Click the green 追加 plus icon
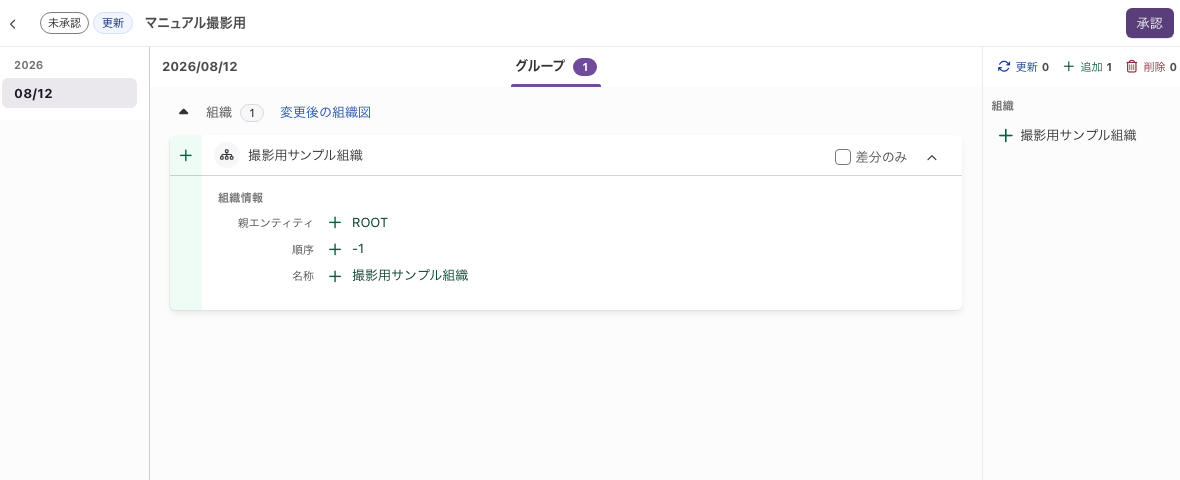1180x480 pixels. click(x=1069, y=66)
